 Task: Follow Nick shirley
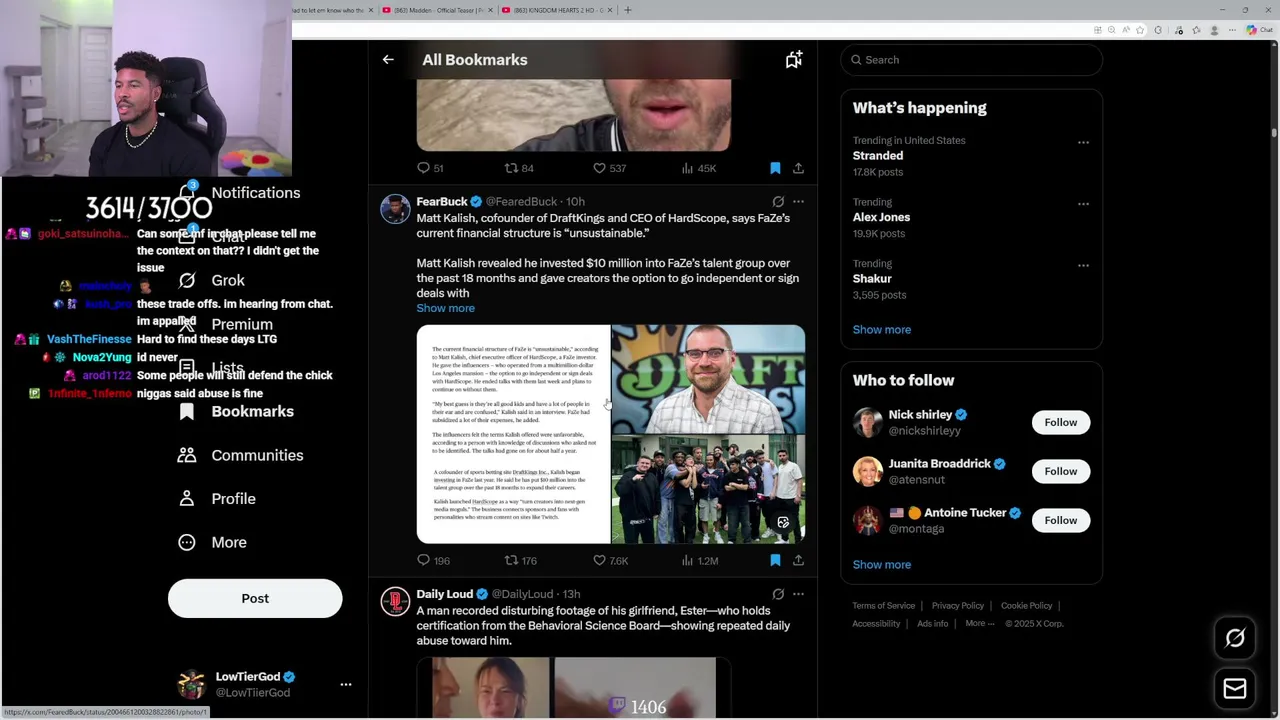(1060, 422)
